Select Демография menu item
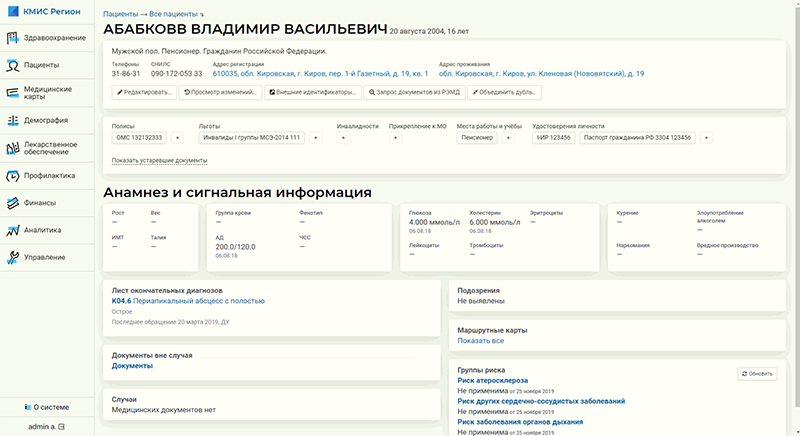The width and height of the screenshot is (800, 436). tap(46, 120)
